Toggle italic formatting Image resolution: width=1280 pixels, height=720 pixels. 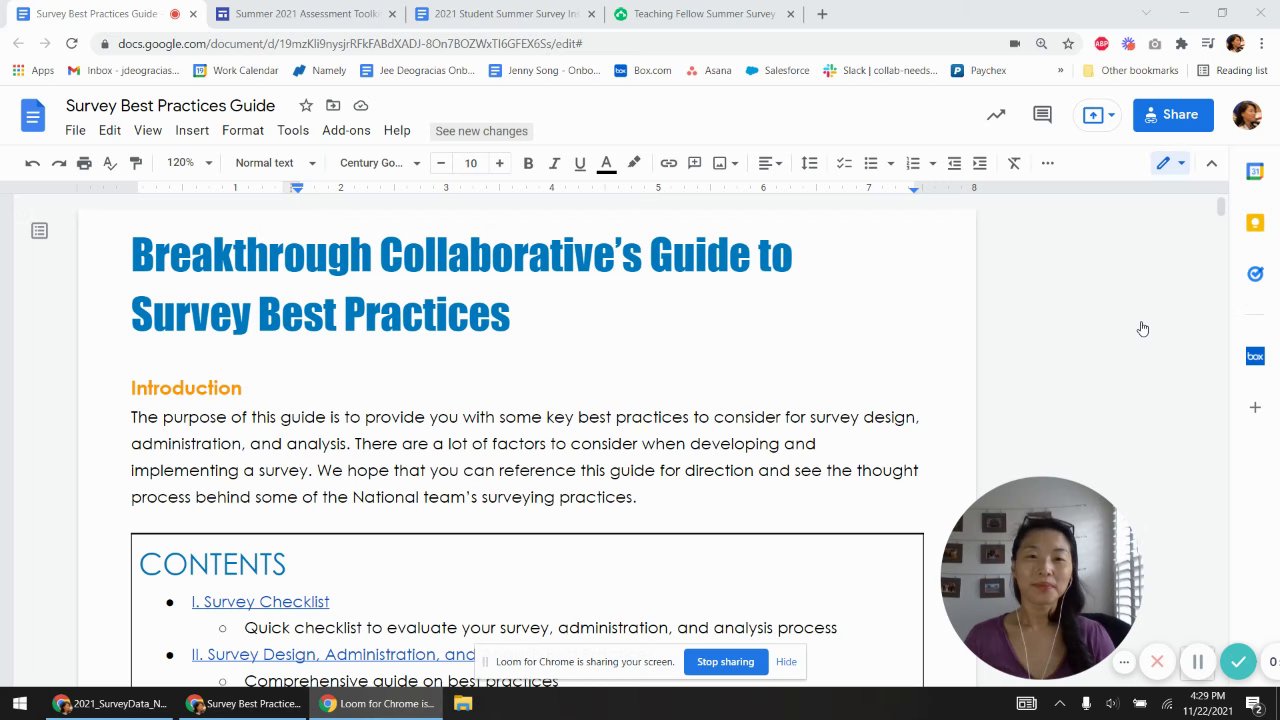click(554, 163)
